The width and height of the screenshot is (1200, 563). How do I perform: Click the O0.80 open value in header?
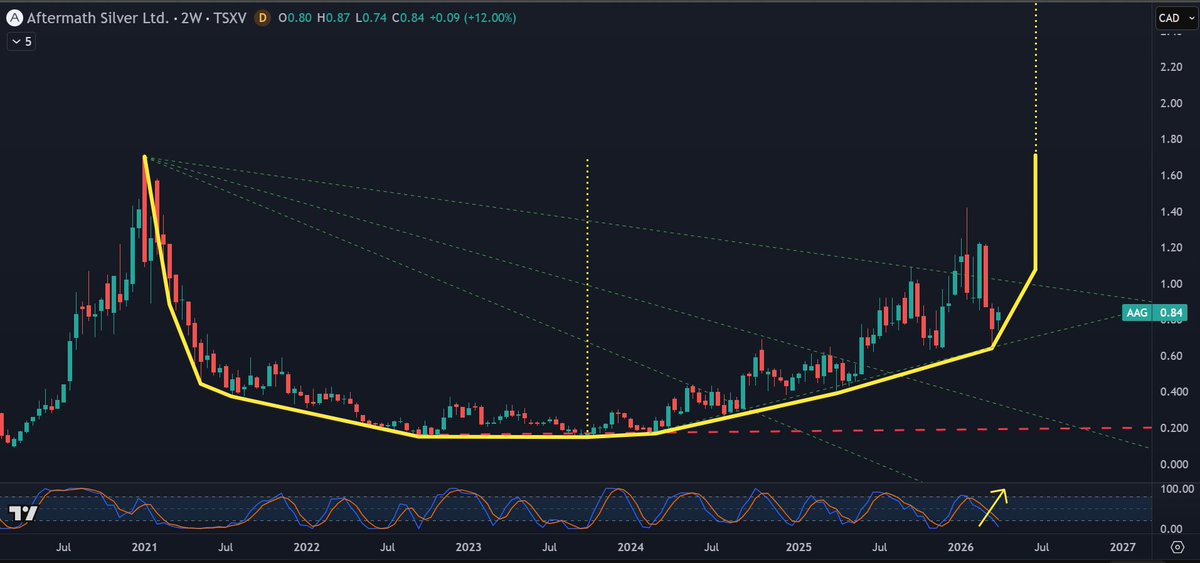pyautogui.click(x=294, y=18)
